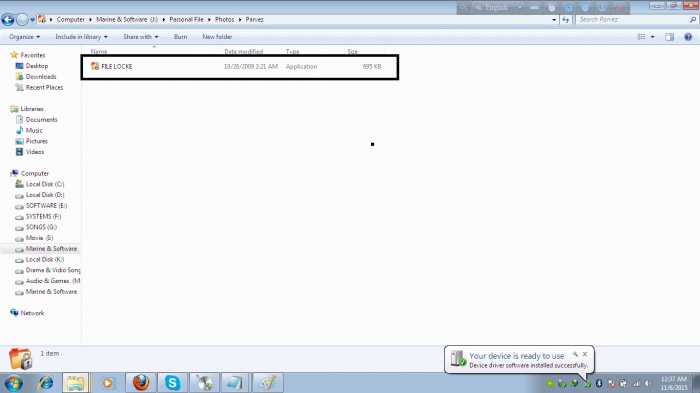Open the Paint taskbar icon
This screenshot has height=393, width=700.
coord(267,383)
